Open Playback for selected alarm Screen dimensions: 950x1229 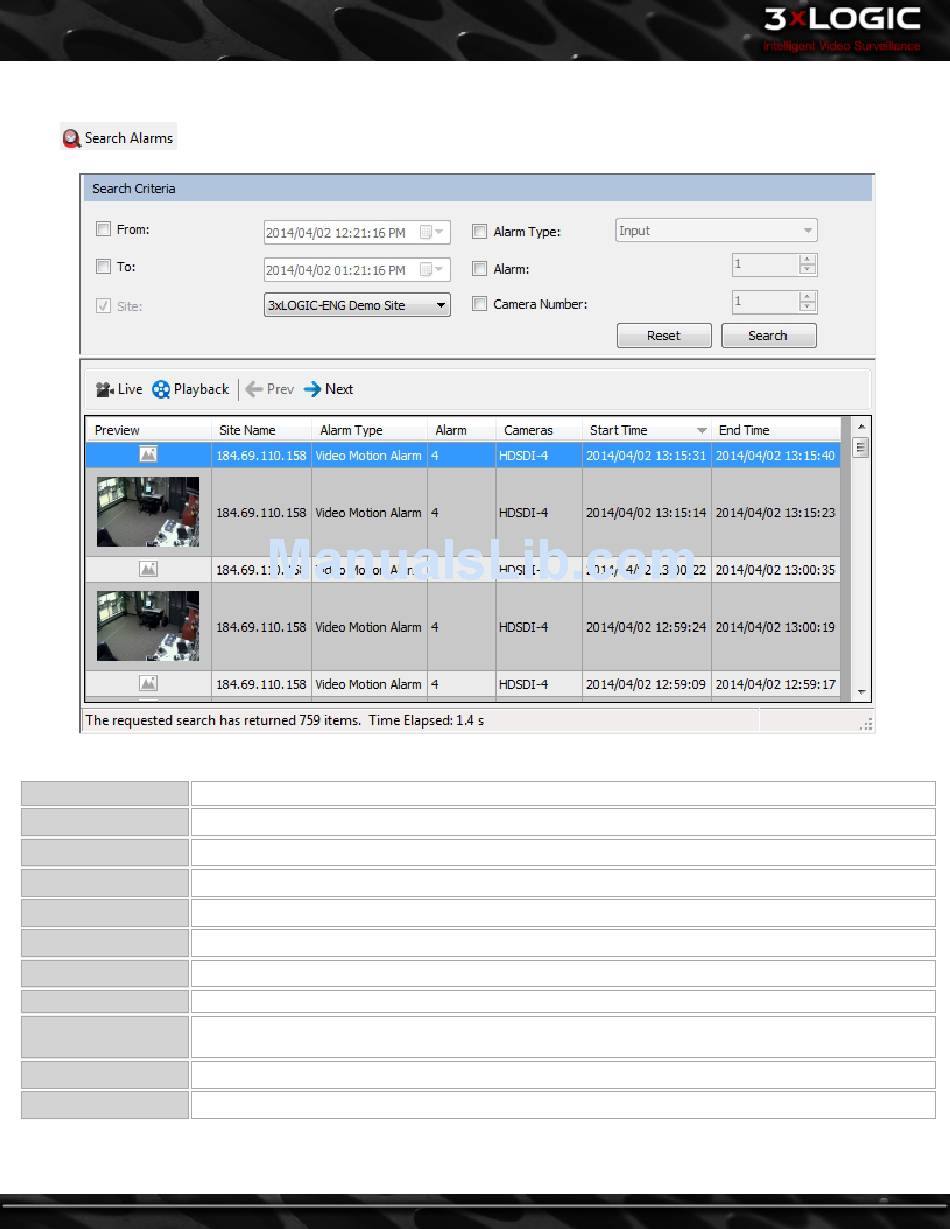coord(190,389)
